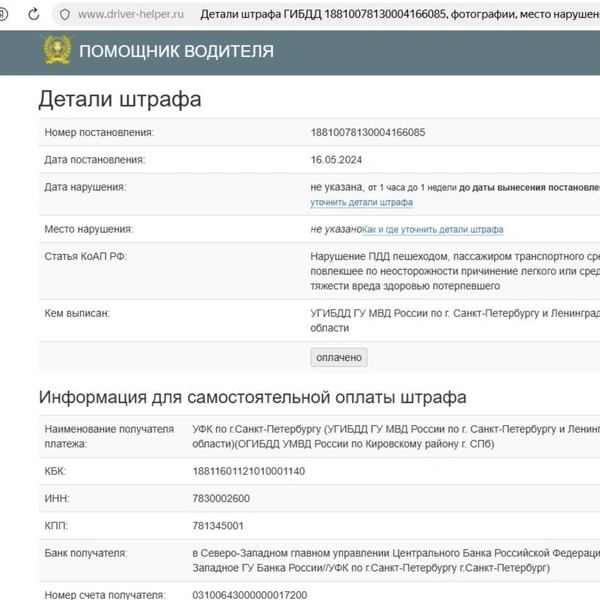Reload the page with the refresh icon
The width and height of the screenshot is (600, 600).
[x=34, y=14]
